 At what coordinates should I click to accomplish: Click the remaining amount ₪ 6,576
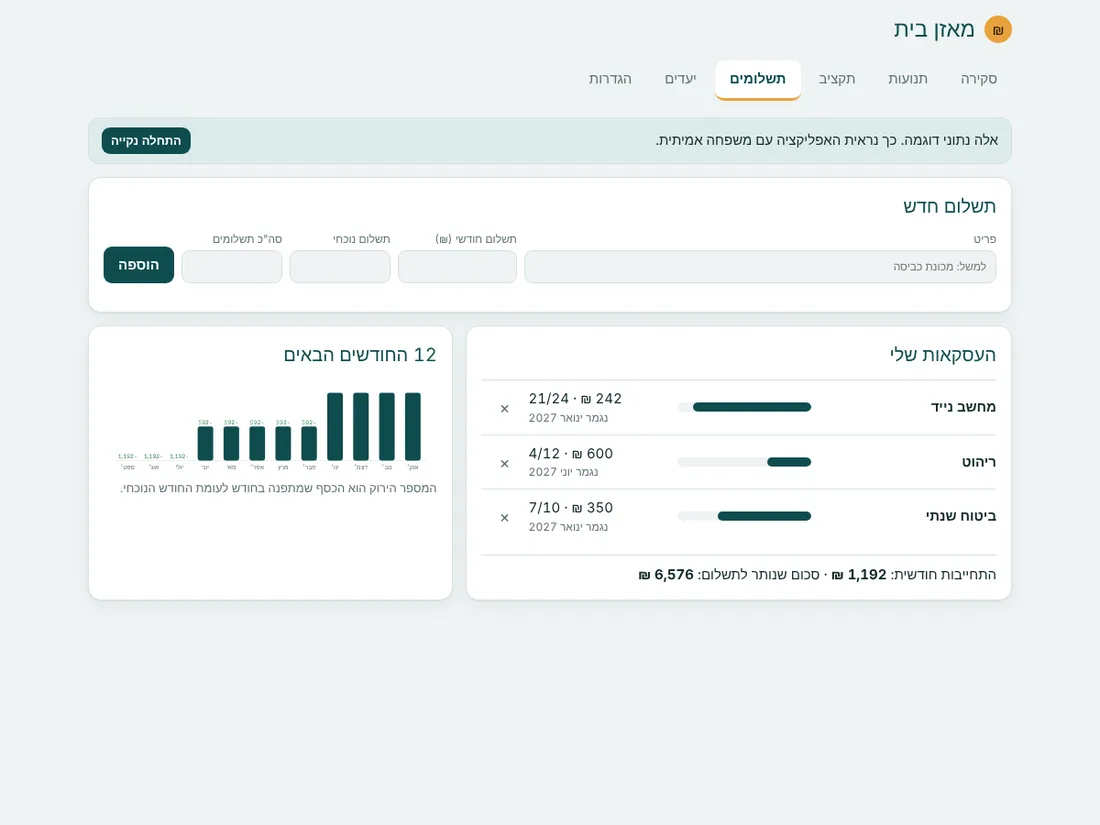(666, 575)
